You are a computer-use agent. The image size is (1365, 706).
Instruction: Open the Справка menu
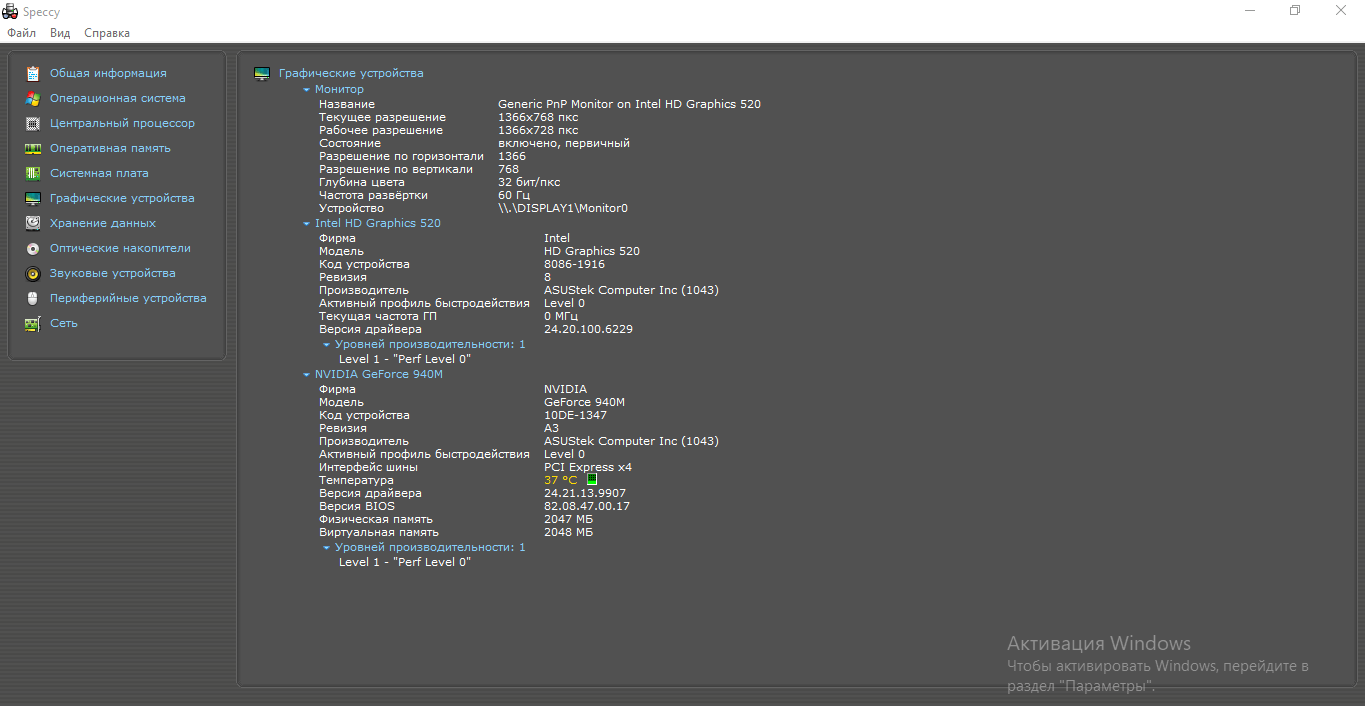107,33
